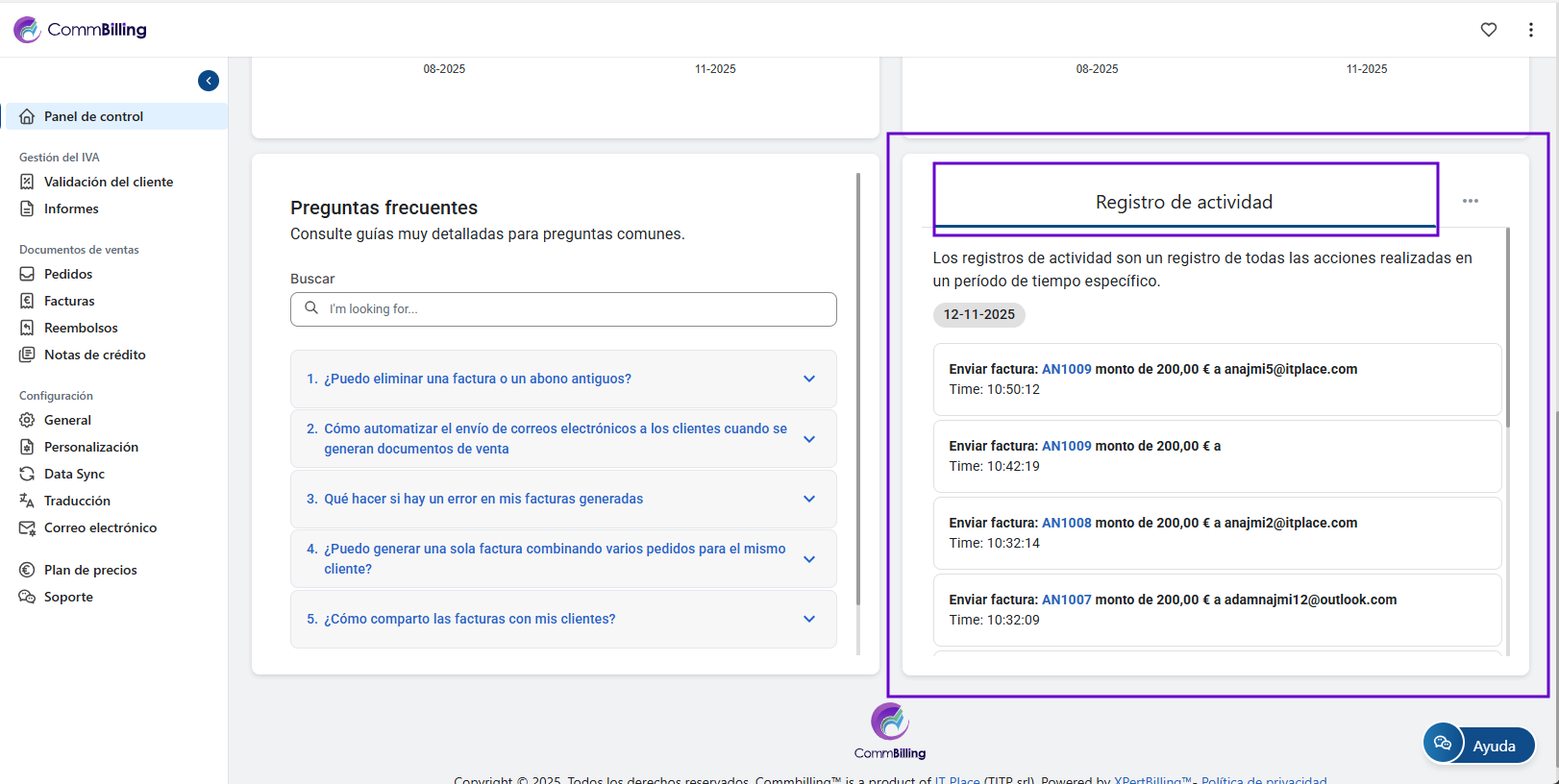Click the Pedidos sidebar icon
The image size is (1559, 784).
click(x=27, y=274)
